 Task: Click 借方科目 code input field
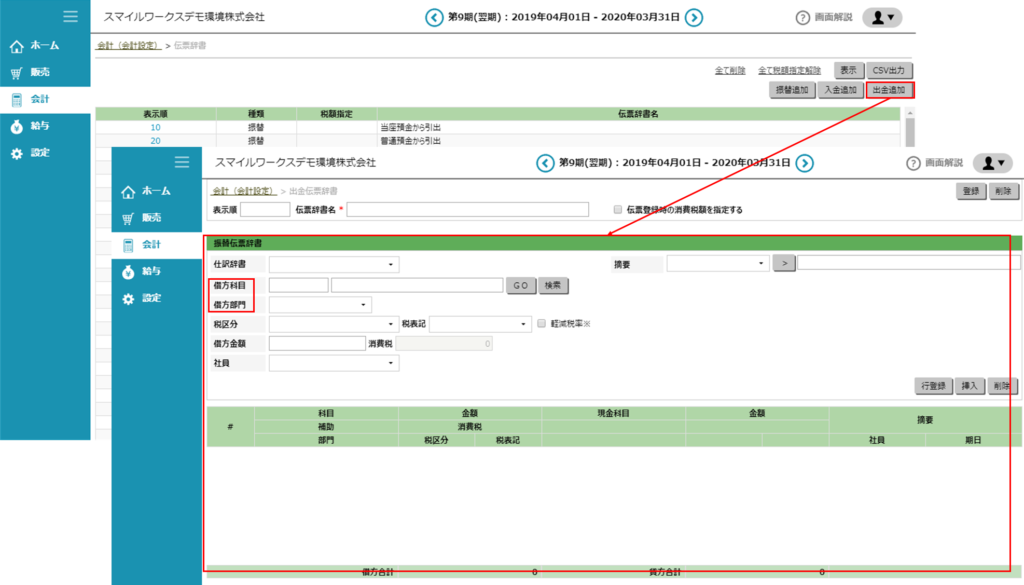(298, 285)
